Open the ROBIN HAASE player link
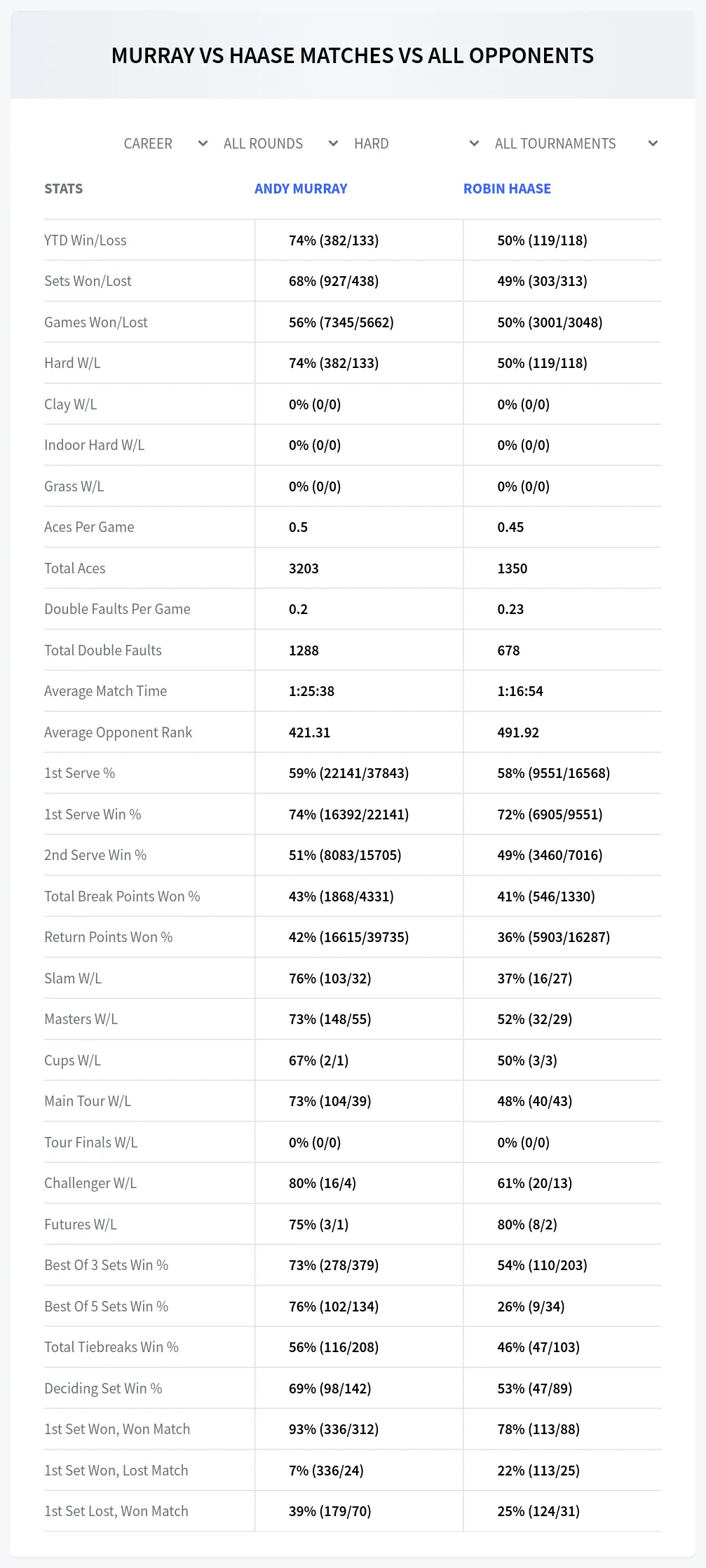 [507, 189]
